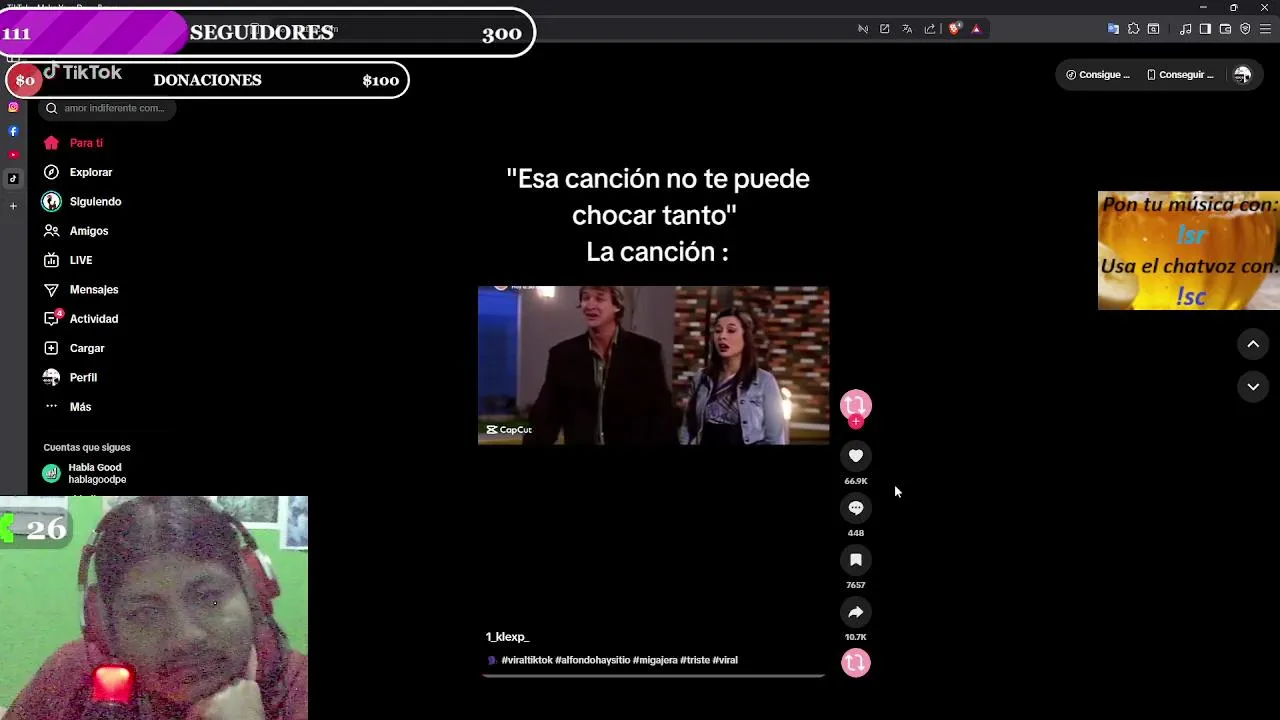This screenshot has width=1280, height=720.
Task: Go to the Siguiendo feed
Action: point(82,201)
